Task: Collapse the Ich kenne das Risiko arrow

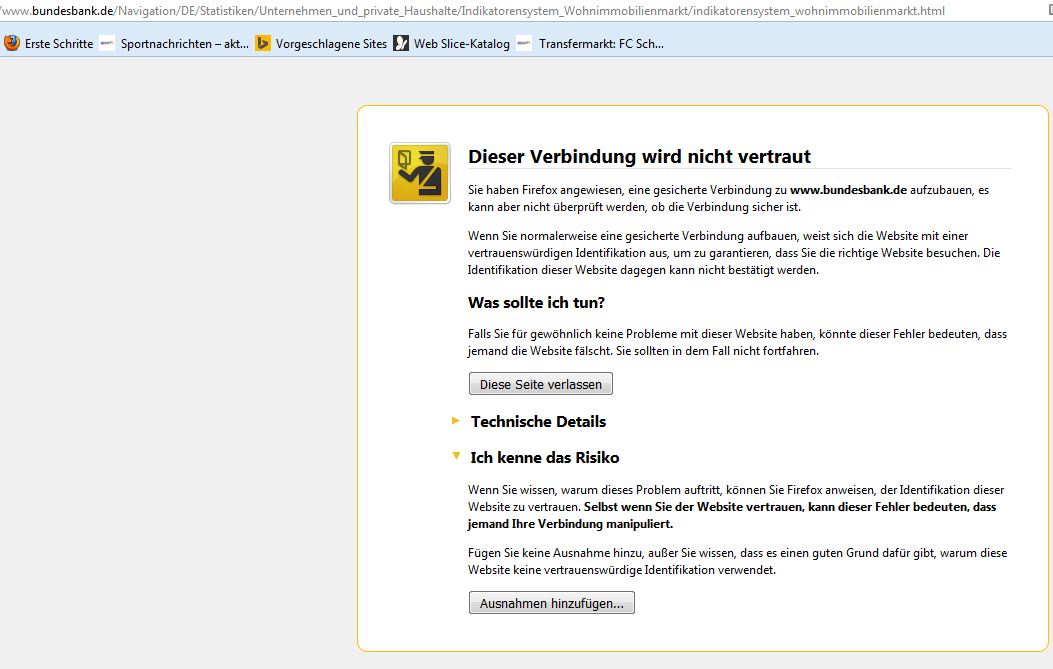Action: pyautogui.click(x=456, y=456)
